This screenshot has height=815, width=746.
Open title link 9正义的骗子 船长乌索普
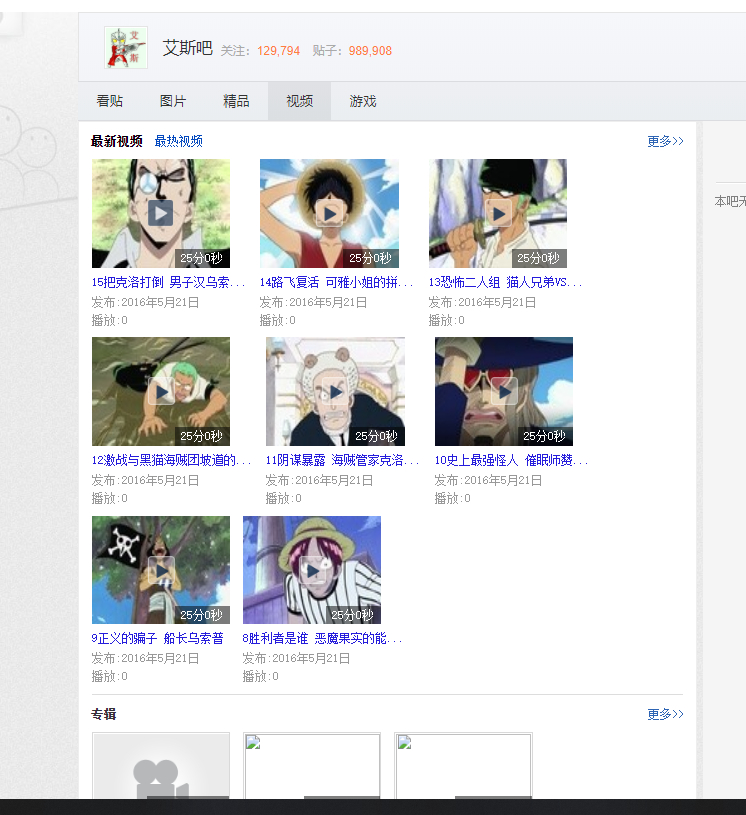pyautogui.click(x=158, y=638)
